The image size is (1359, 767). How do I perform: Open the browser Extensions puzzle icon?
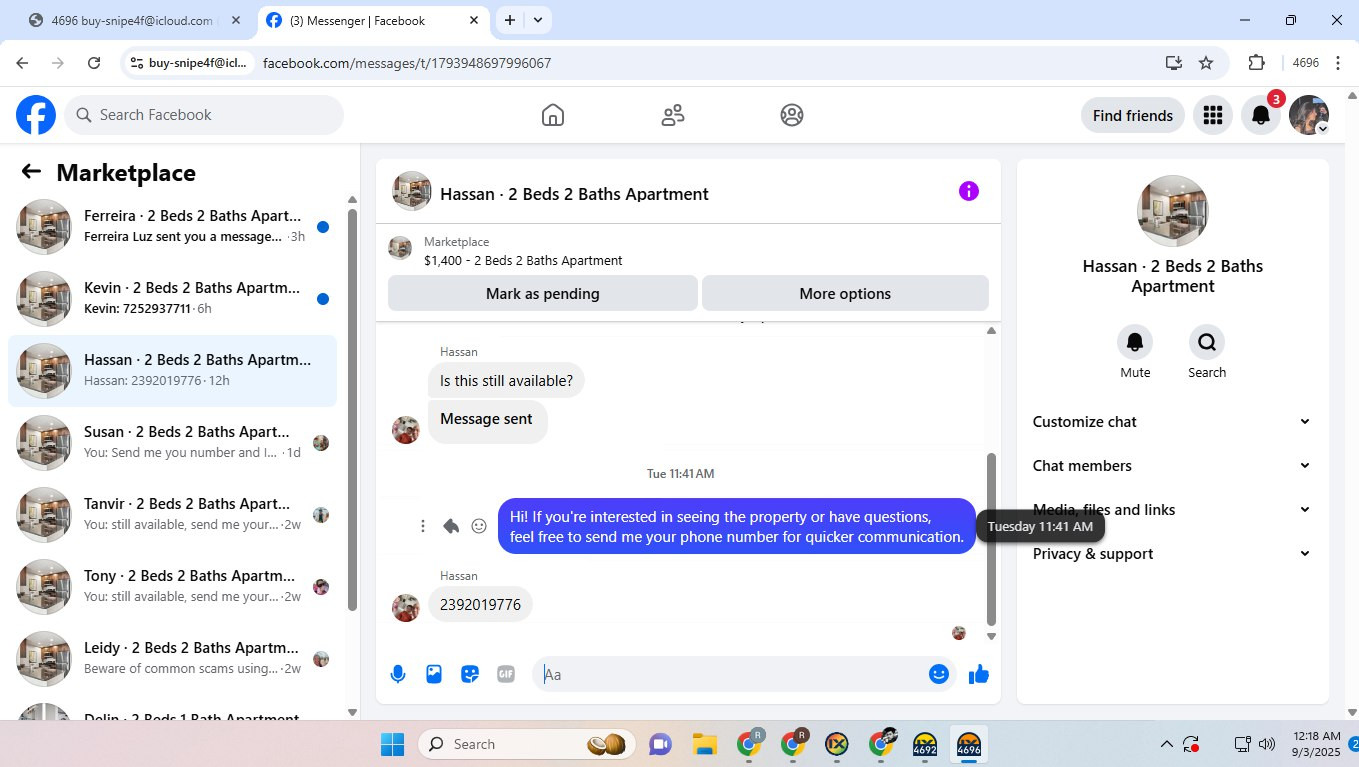(1257, 63)
